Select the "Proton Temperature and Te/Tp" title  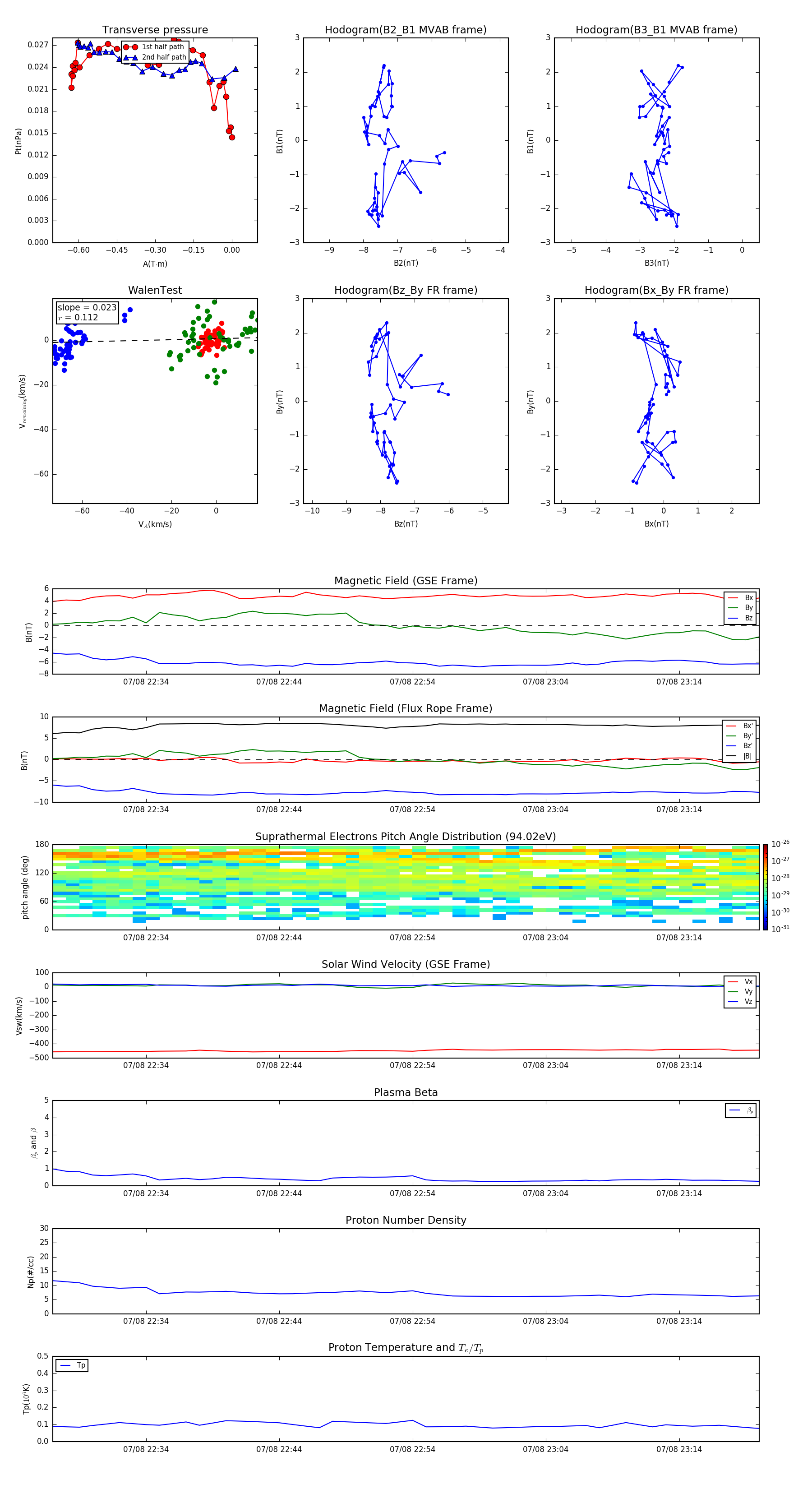[x=406, y=1348]
